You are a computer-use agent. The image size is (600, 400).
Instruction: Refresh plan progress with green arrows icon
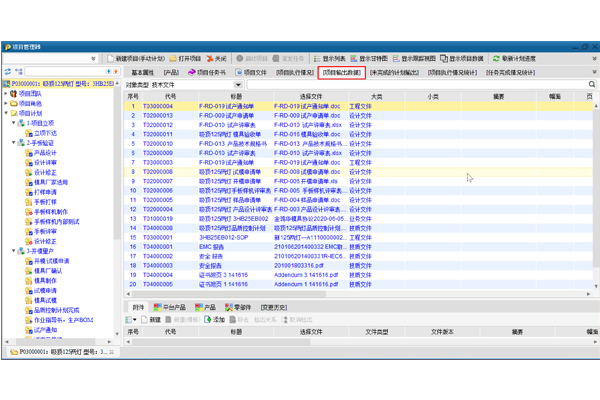(x=496, y=59)
